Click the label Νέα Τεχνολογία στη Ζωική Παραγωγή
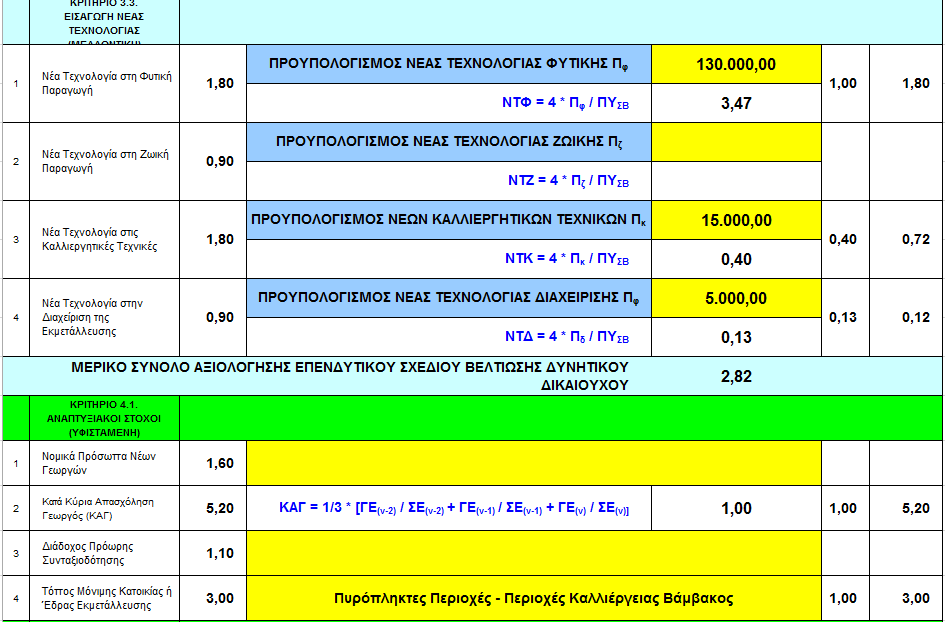The height and width of the screenshot is (622, 945). pos(105,162)
